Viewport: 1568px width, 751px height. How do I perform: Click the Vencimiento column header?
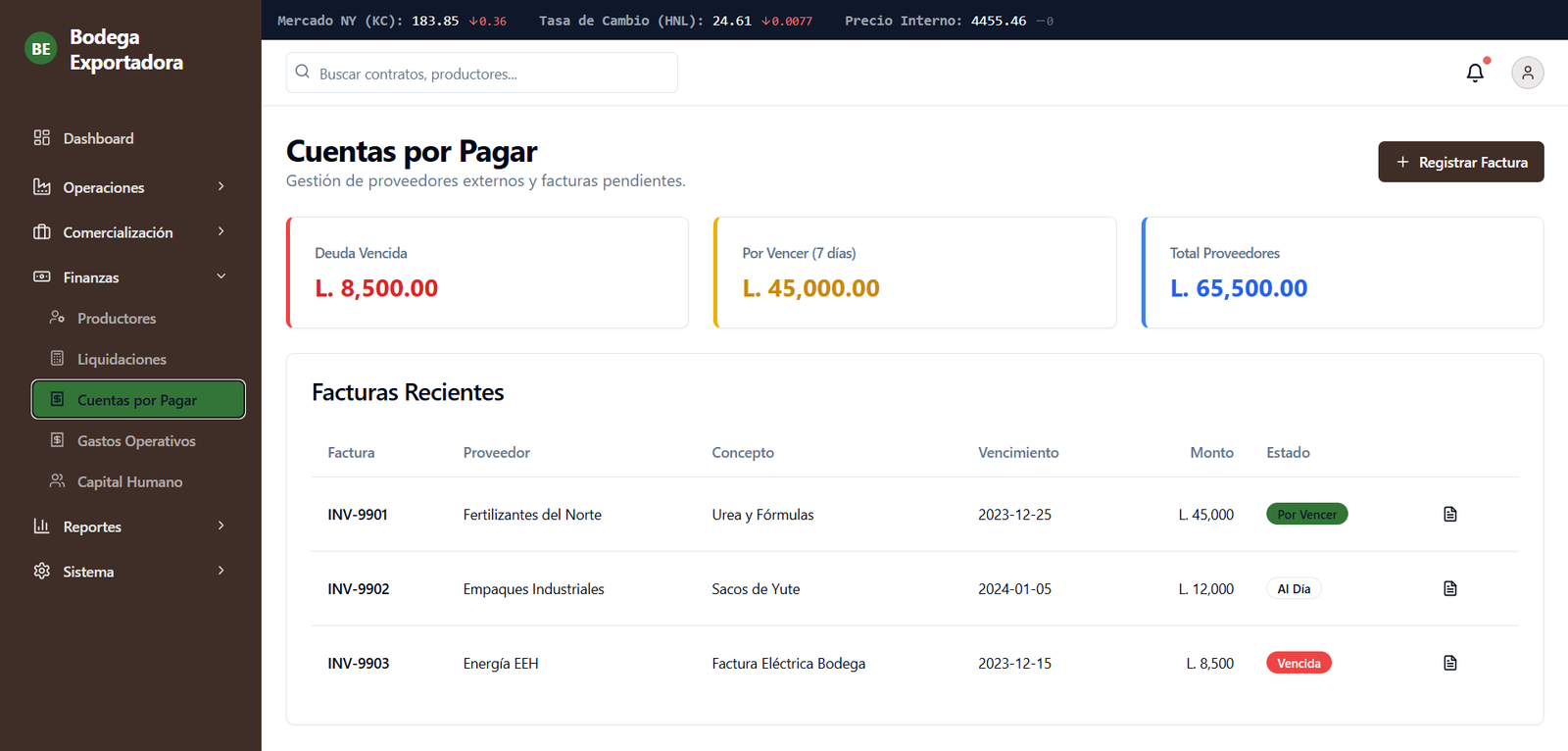[x=1018, y=452]
